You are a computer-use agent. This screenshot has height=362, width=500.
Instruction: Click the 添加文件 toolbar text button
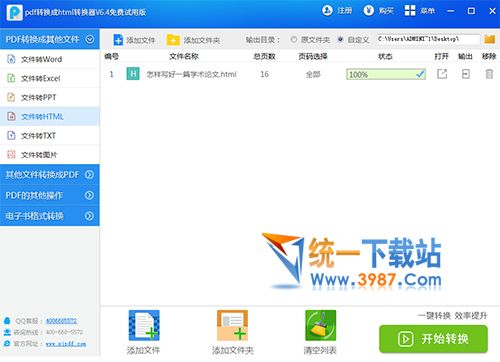[x=141, y=40]
